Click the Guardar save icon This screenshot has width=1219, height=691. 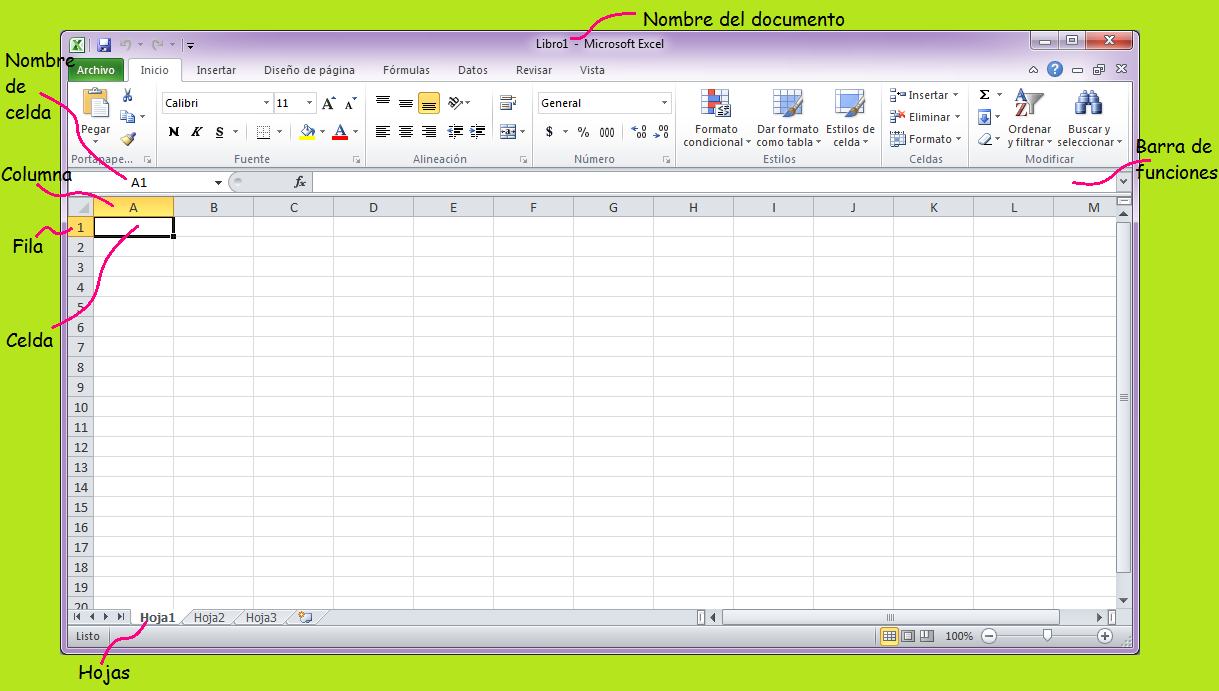[x=103, y=44]
